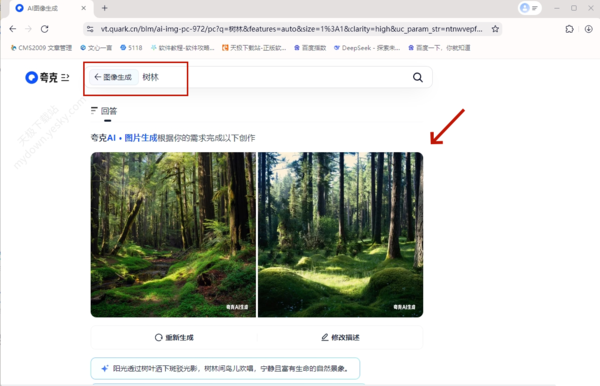Open a new browser tab
This screenshot has width=600, height=386.
(x=104, y=8)
